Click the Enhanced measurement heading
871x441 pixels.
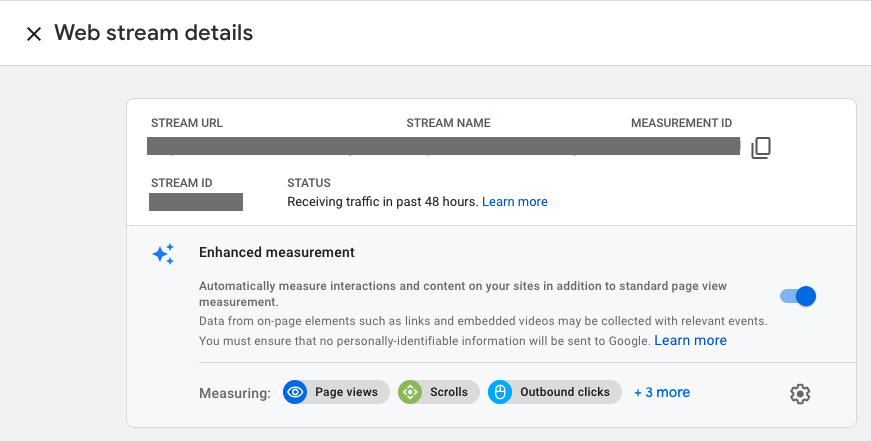[x=277, y=253]
